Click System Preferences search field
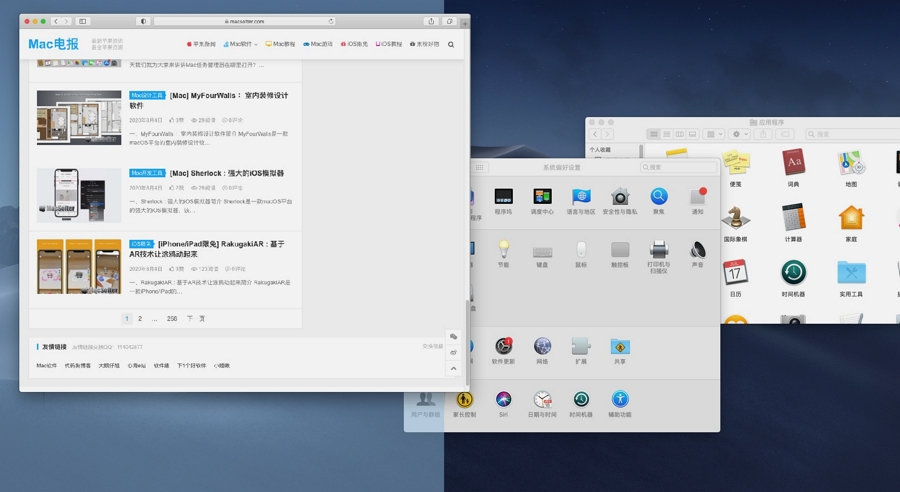Viewport: 900px width, 492px height. click(x=678, y=167)
